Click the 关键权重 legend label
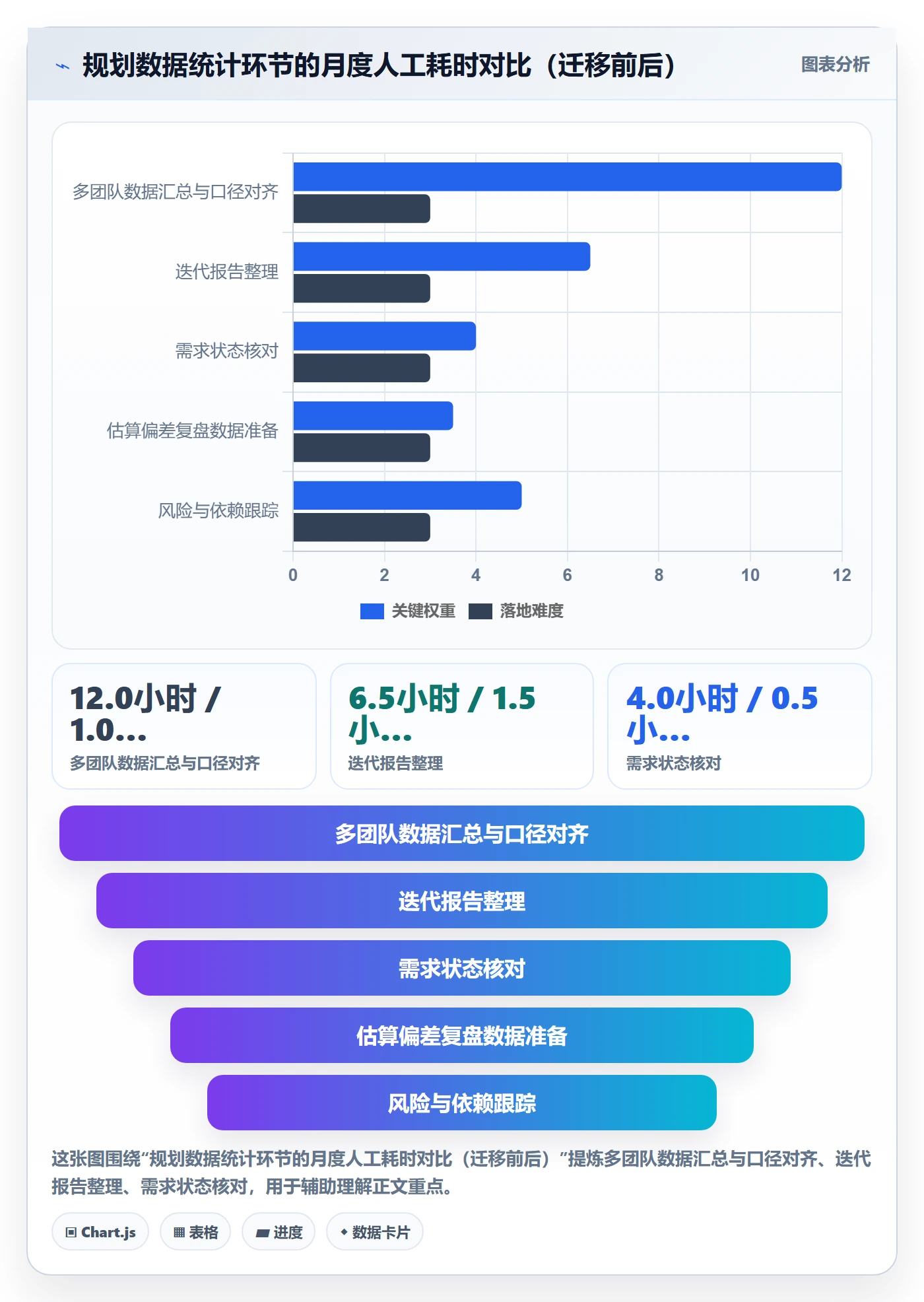 point(423,611)
